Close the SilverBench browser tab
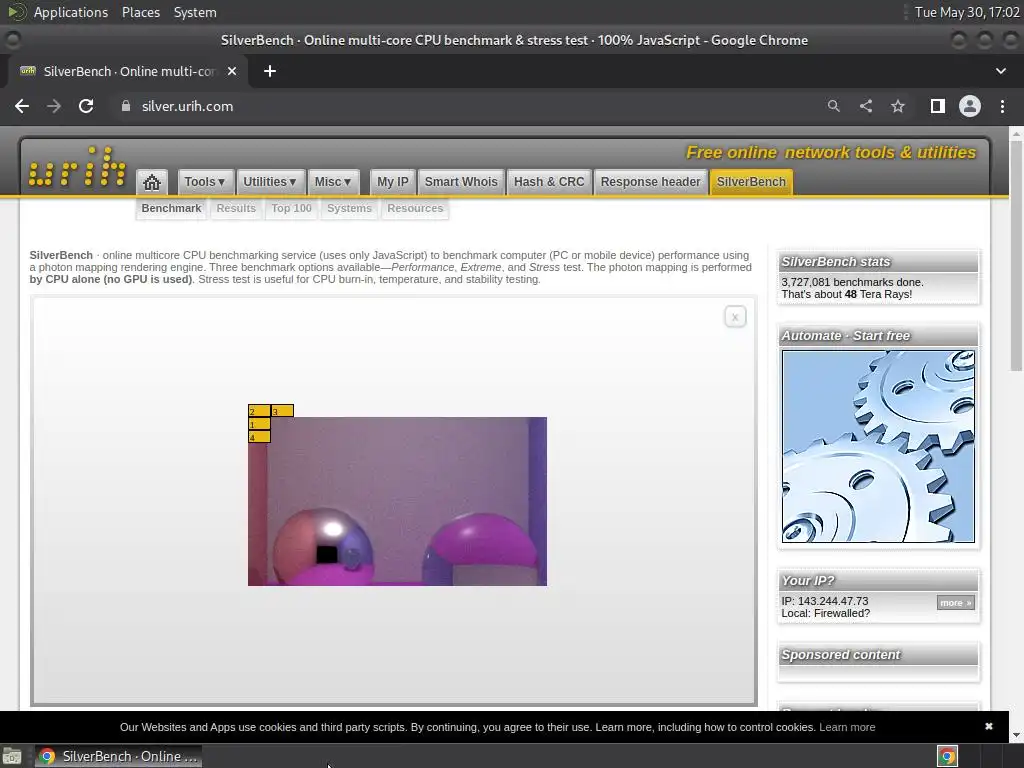 [232, 71]
